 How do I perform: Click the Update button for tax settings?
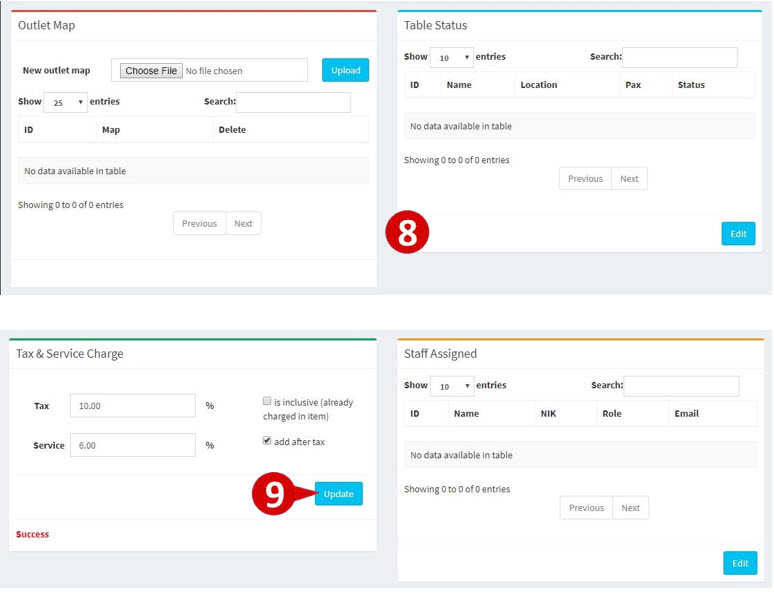tap(338, 494)
